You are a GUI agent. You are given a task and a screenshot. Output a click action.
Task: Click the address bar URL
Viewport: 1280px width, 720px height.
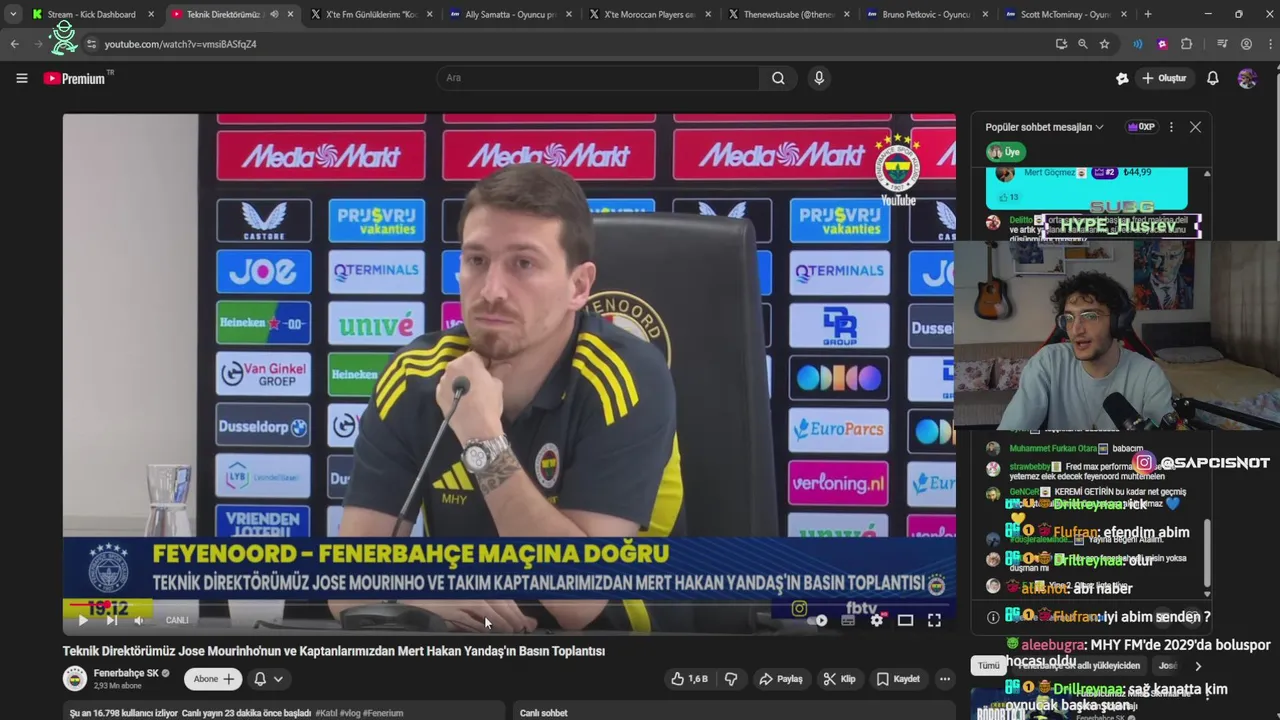pyautogui.click(x=180, y=44)
